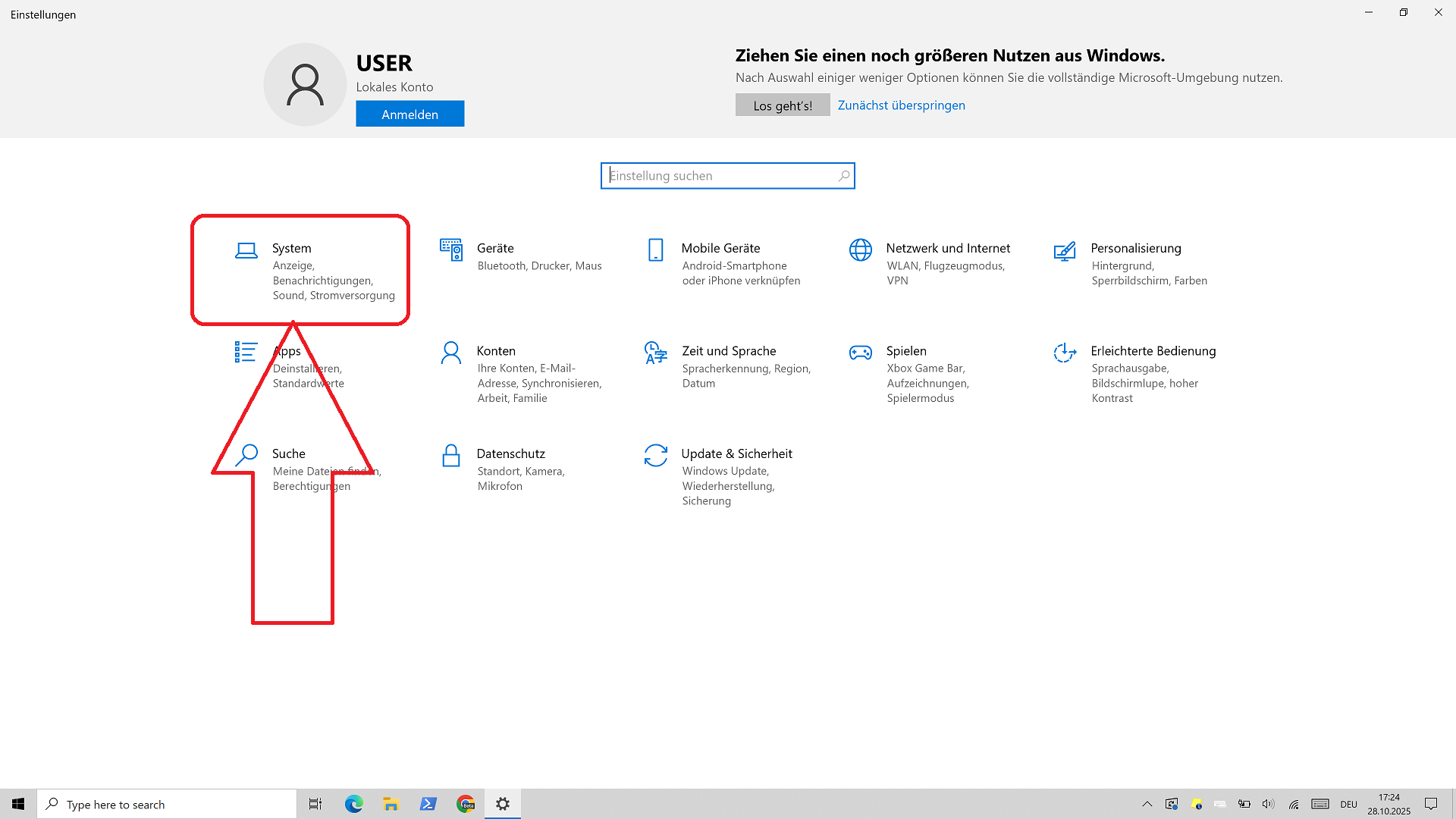
Task: Open the System settings laptop icon
Action: coord(246,250)
